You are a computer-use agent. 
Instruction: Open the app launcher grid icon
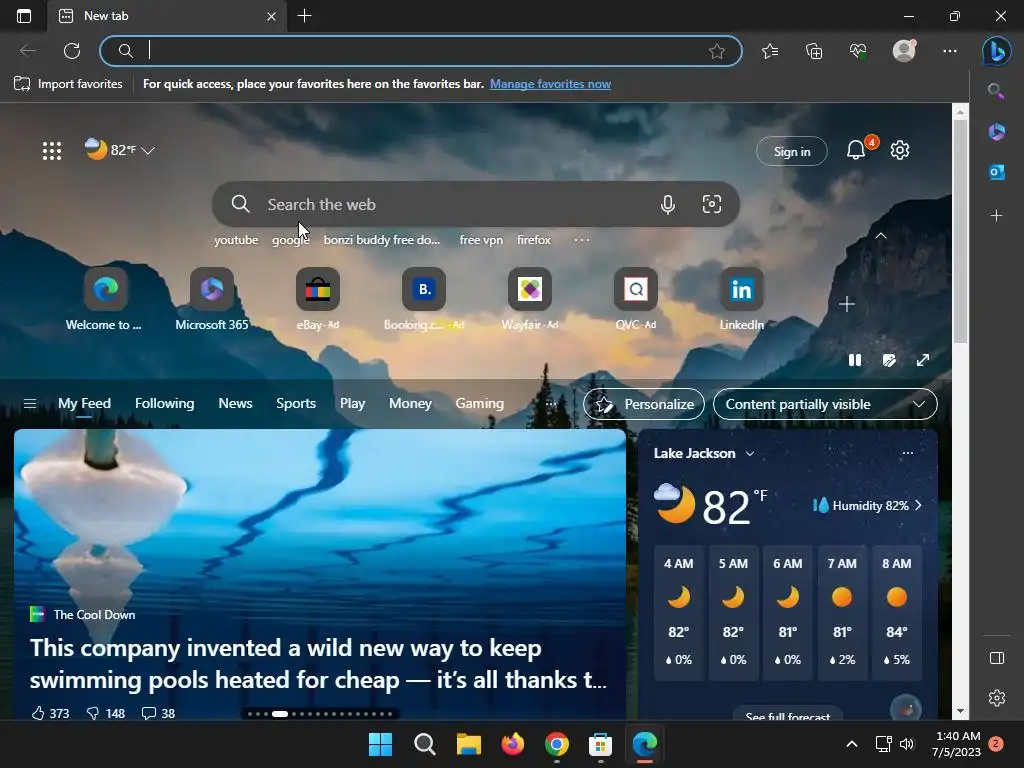click(52, 150)
